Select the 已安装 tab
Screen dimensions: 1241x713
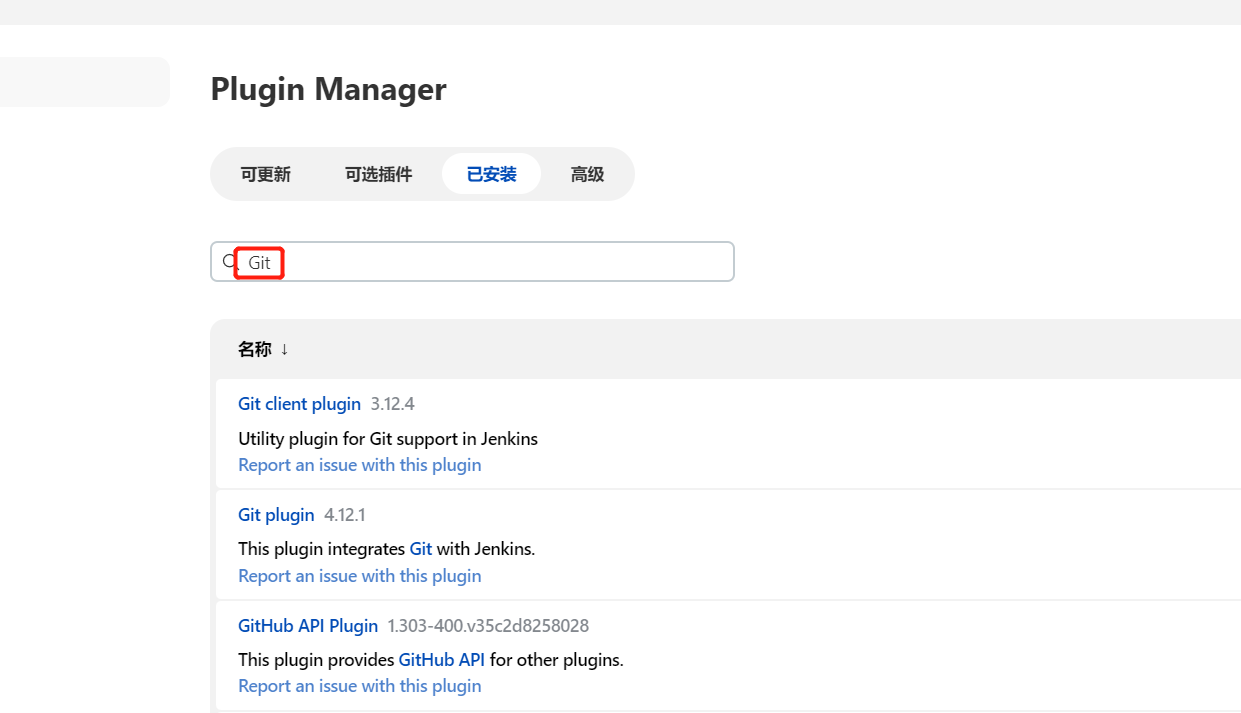point(491,174)
